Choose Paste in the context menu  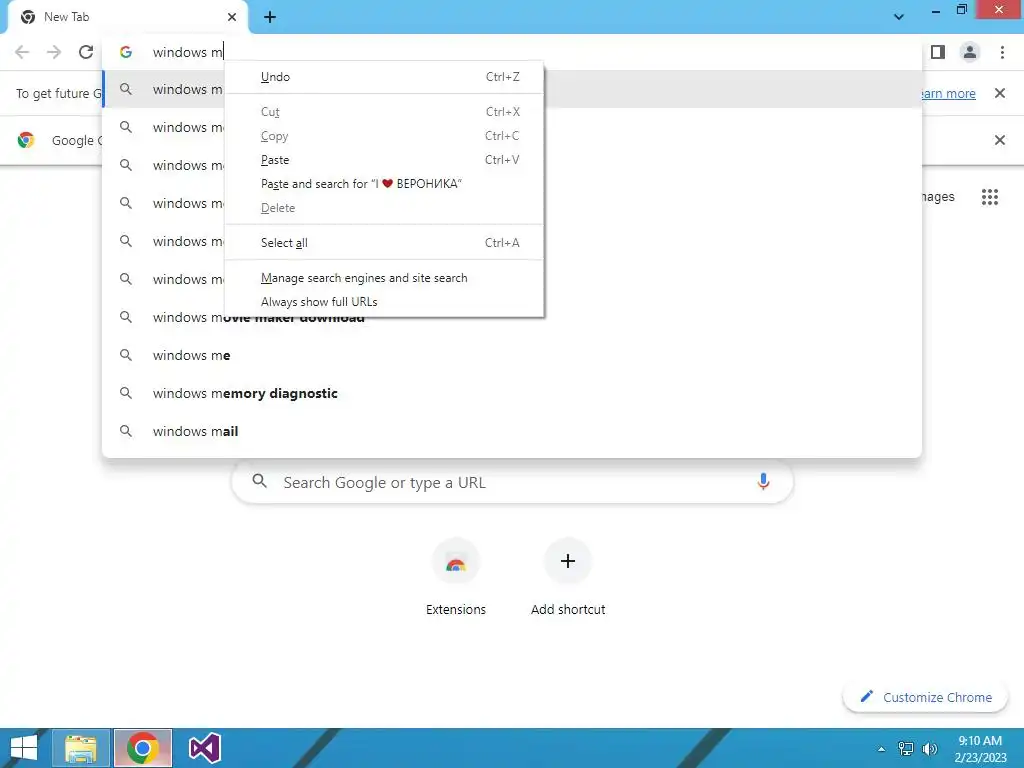click(x=384, y=160)
